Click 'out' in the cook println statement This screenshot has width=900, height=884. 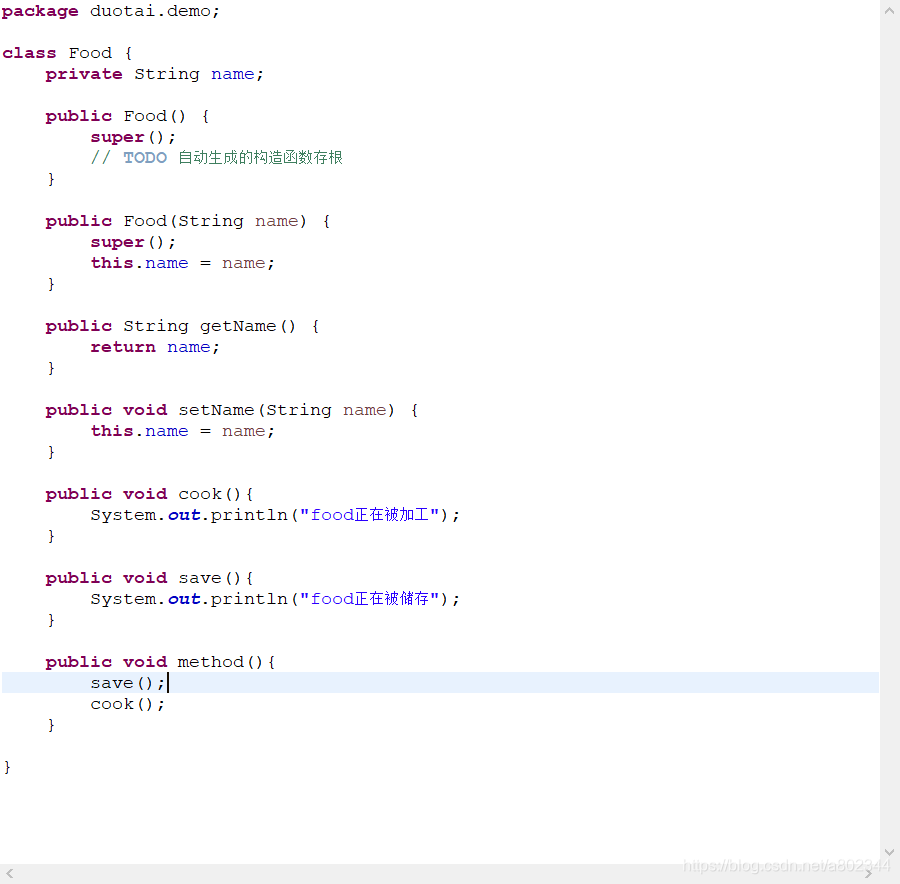coord(184,515)
